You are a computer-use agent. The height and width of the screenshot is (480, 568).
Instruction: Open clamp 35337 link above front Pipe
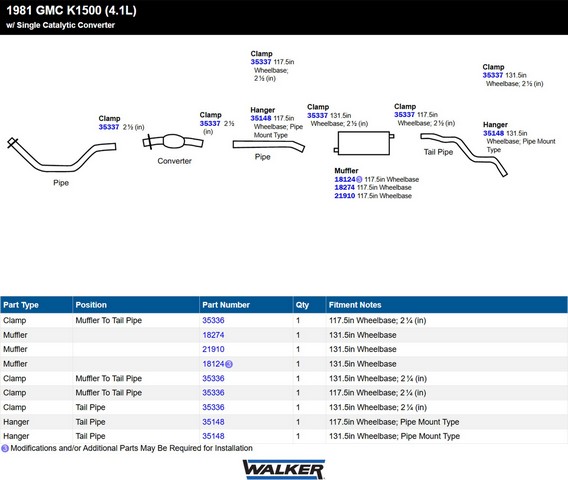coord(109,127)
